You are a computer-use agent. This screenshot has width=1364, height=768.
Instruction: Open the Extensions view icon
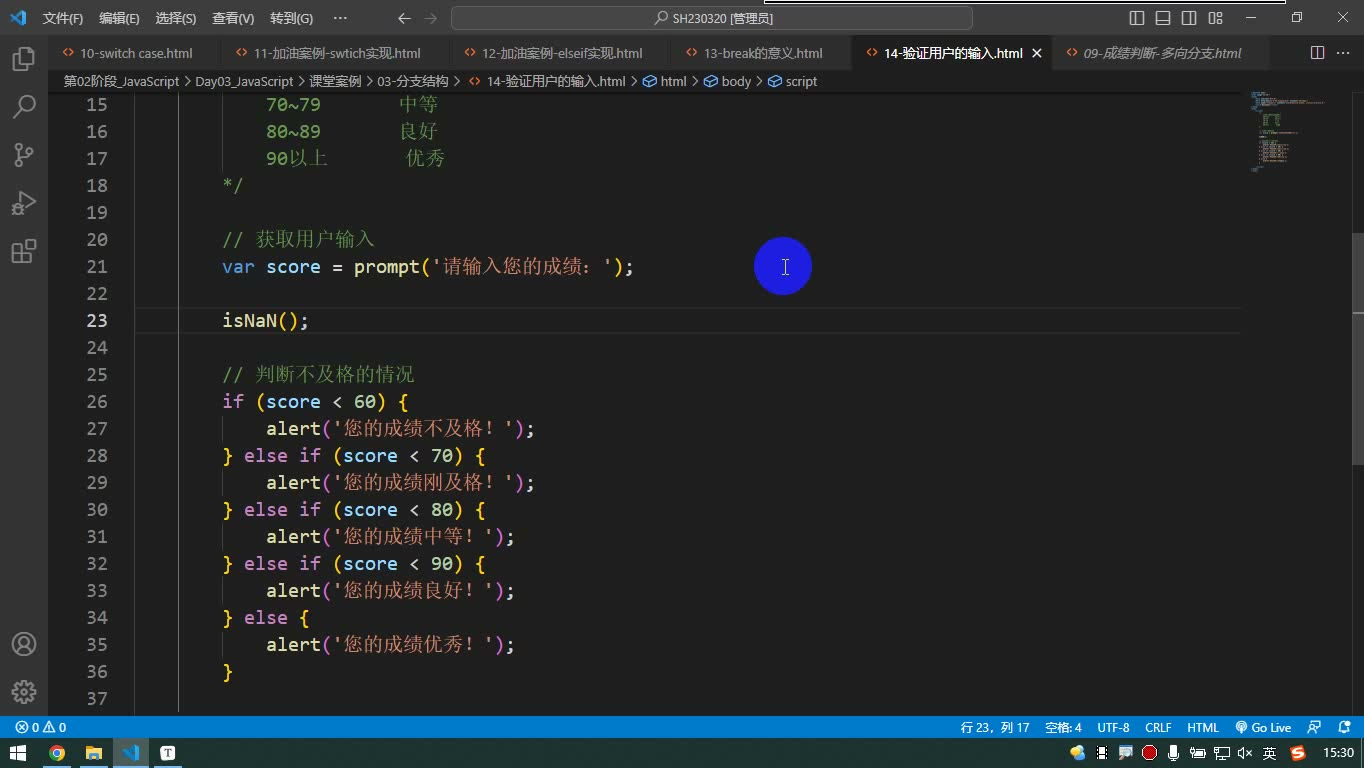click(x=24, y=251)
